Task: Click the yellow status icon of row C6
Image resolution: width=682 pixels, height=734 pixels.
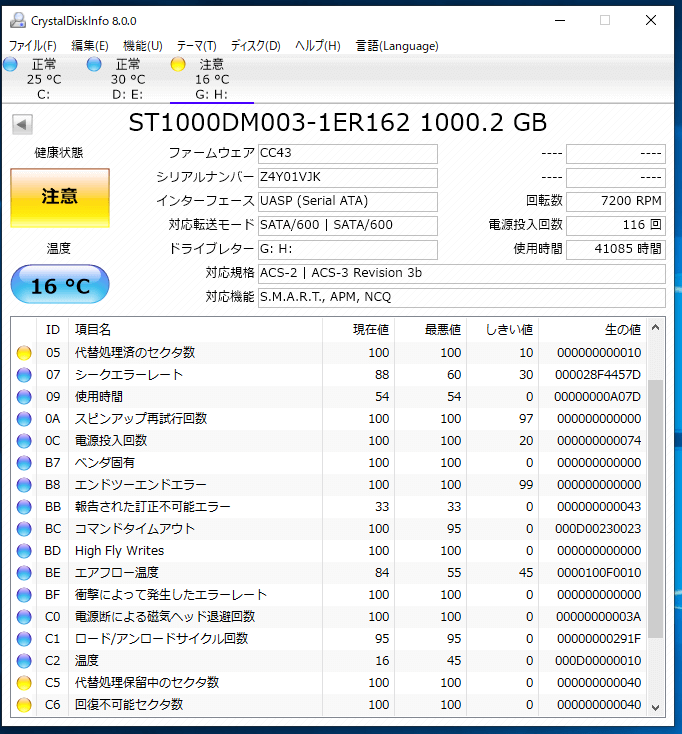Action: tap(24, 705)
